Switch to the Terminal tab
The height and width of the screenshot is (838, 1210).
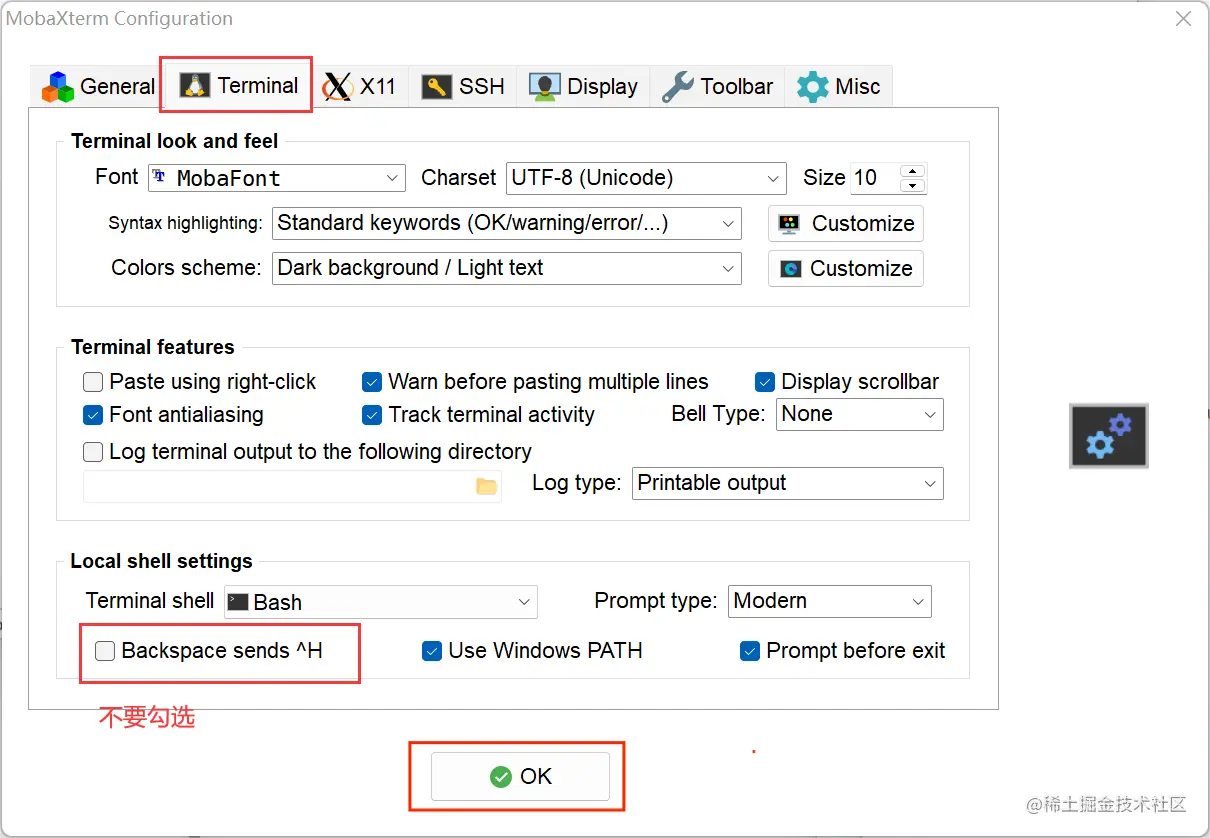coord(238,85)
